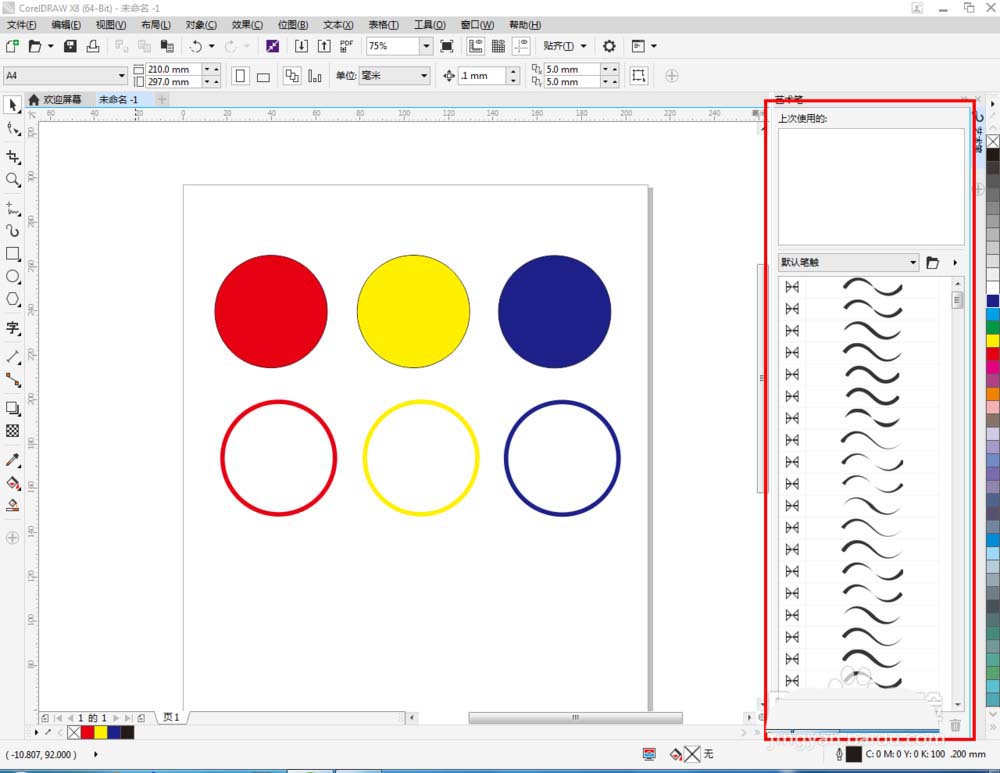Click the Import icon

[301, 46]
